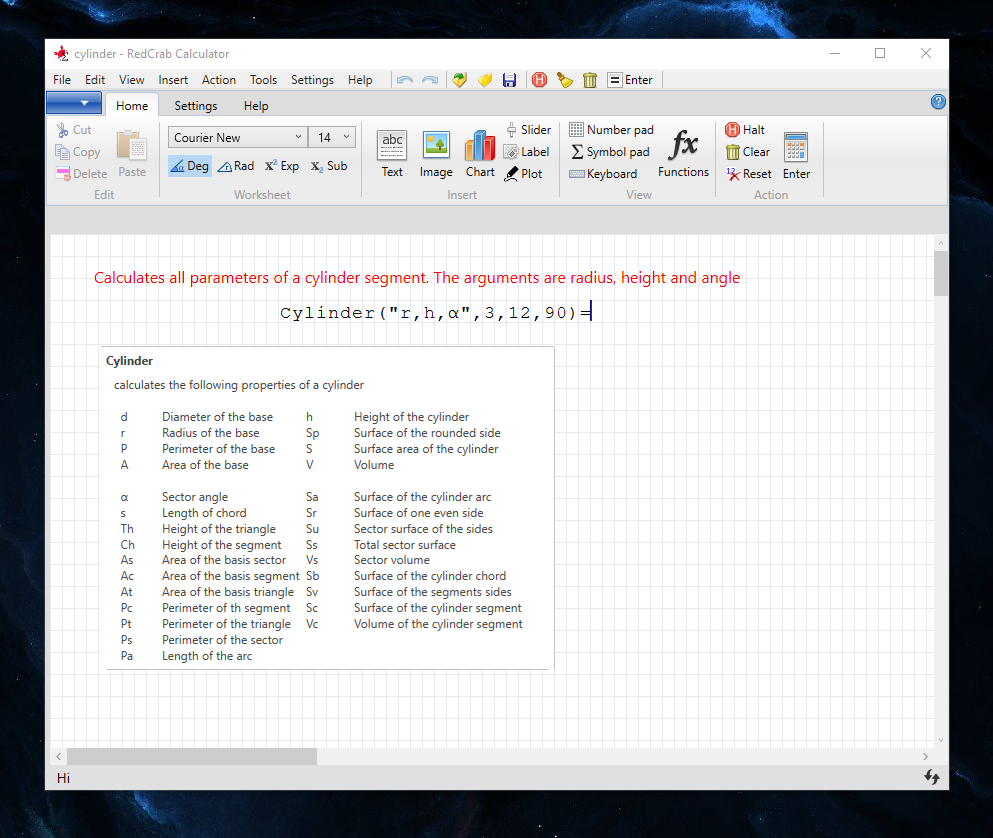Open the Help menu in menu bar
The height and width of the screenshot is (838, 993).
click(x=360, y=80)
